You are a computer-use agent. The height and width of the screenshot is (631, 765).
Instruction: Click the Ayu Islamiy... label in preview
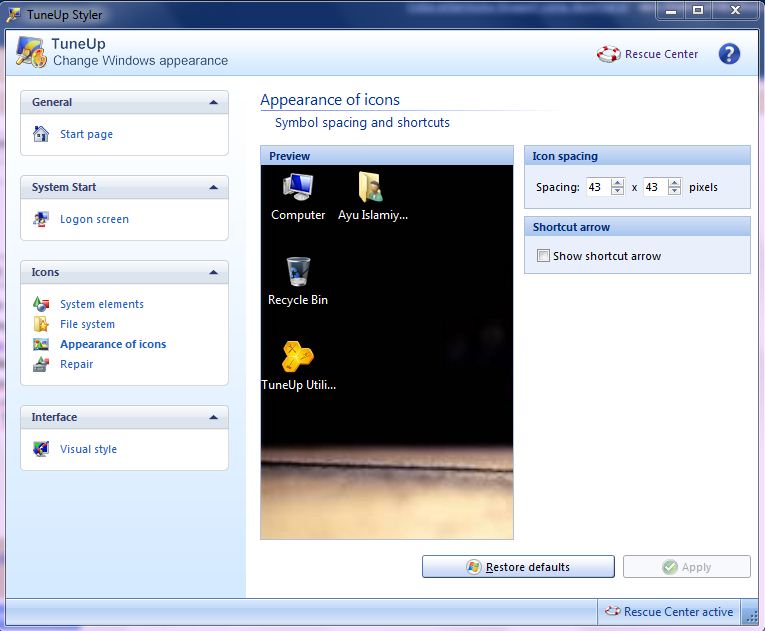373,215
